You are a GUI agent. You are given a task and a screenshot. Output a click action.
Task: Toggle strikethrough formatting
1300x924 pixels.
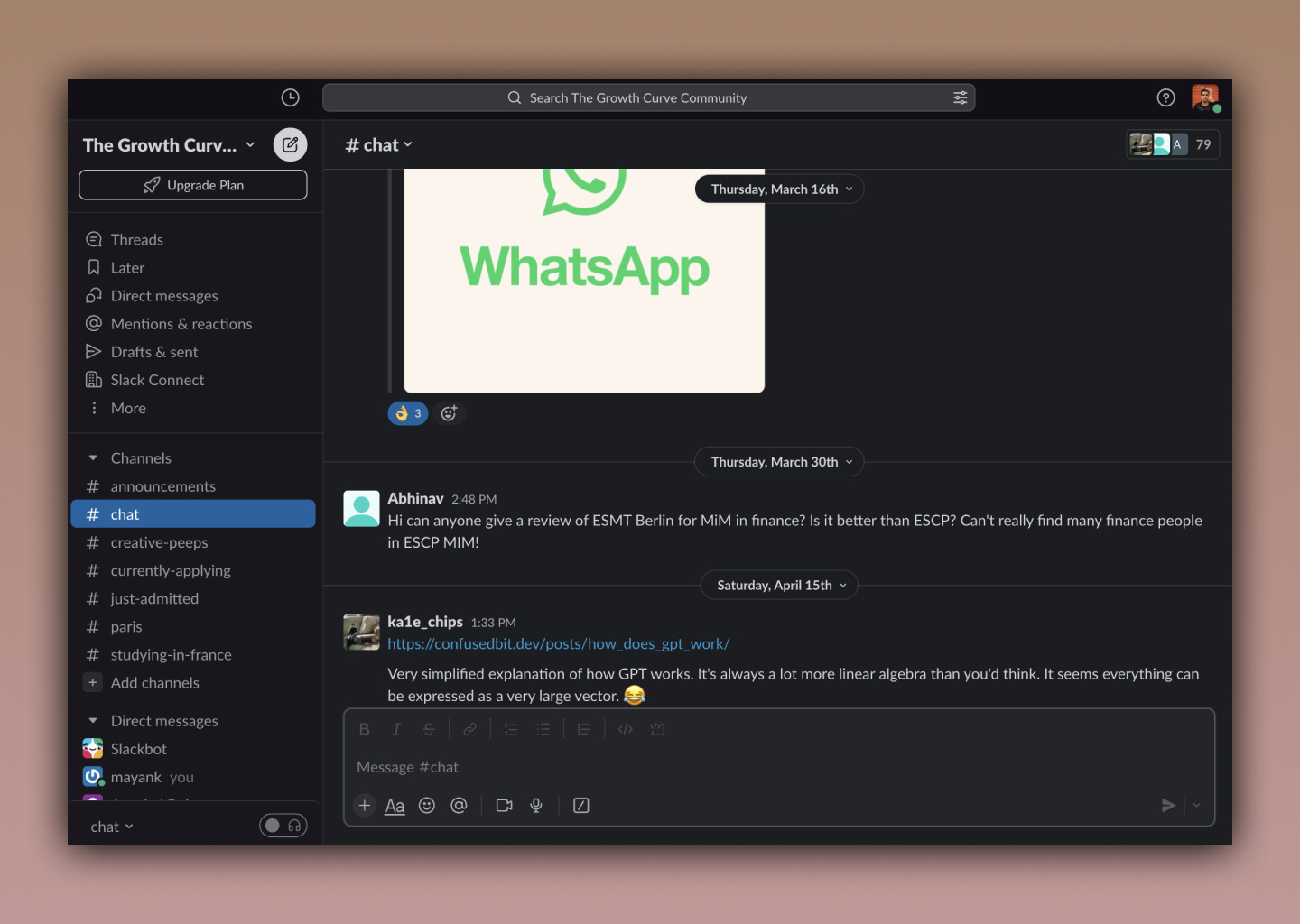tap(429, 729)
